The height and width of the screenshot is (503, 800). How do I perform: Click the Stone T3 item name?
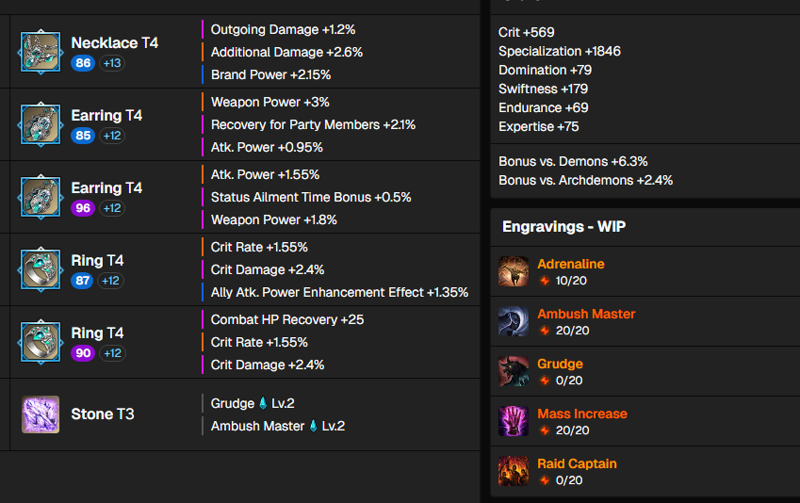[103, 414]
